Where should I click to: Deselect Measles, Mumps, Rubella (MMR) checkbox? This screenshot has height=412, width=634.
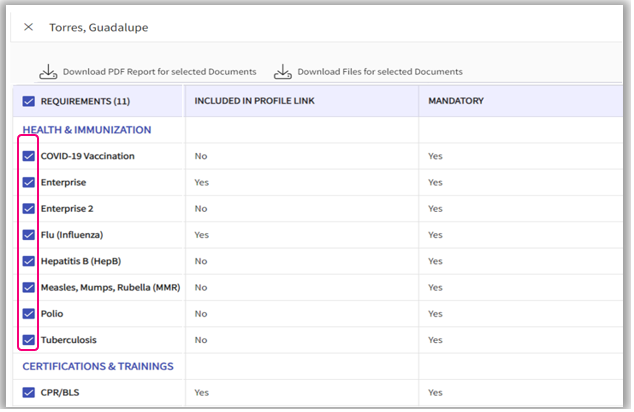click(28, 287)
